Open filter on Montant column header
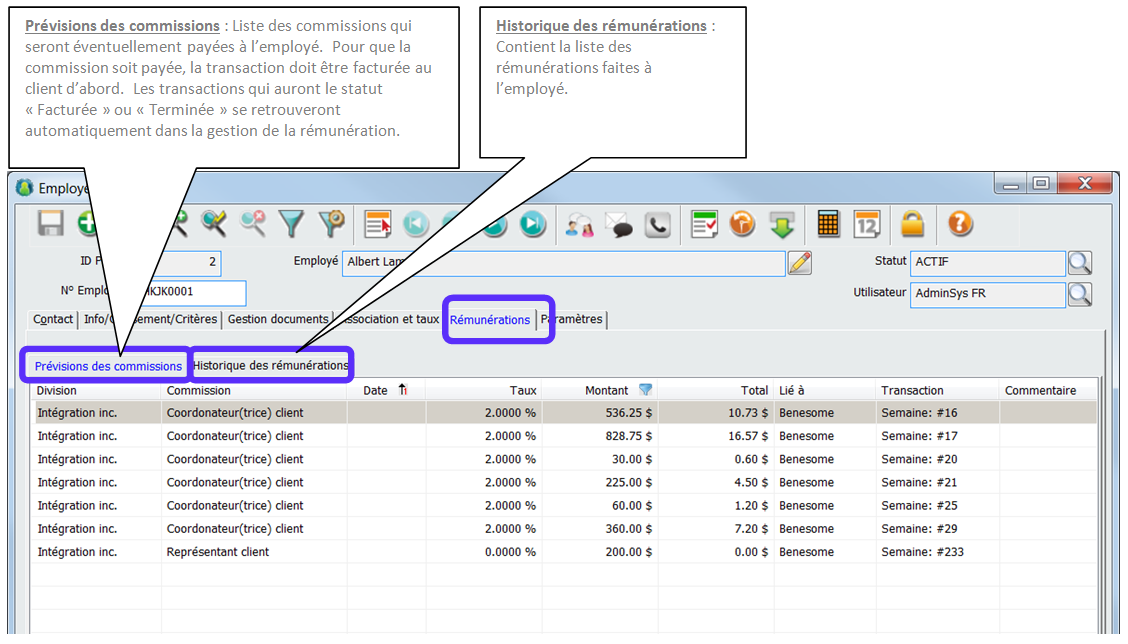 [645, 390]
